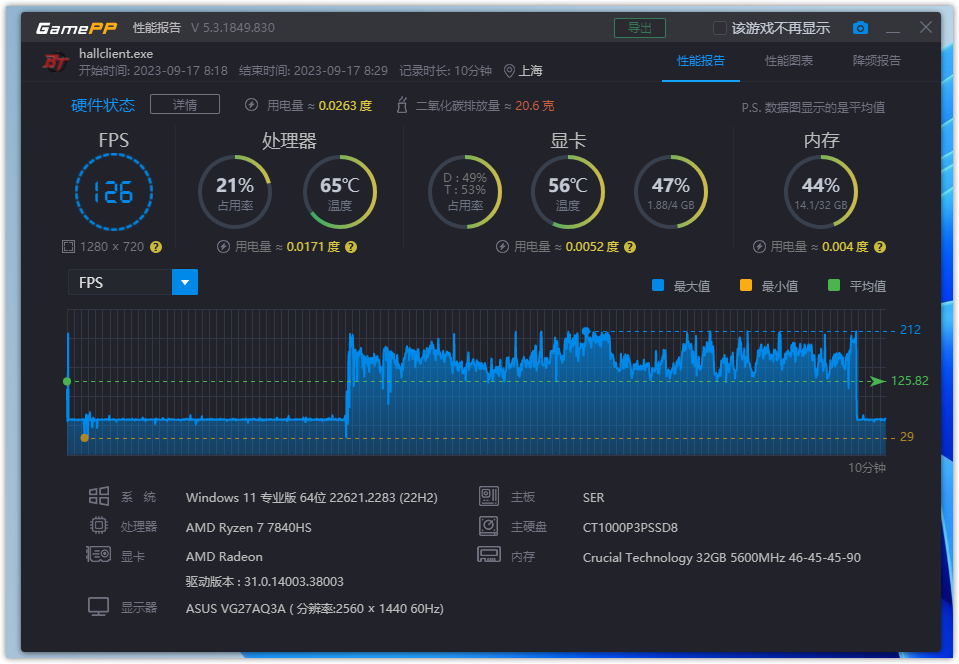The image size is (959, 664).
Task: Click the lightning icon under 处理器
Action: point(223,246)
